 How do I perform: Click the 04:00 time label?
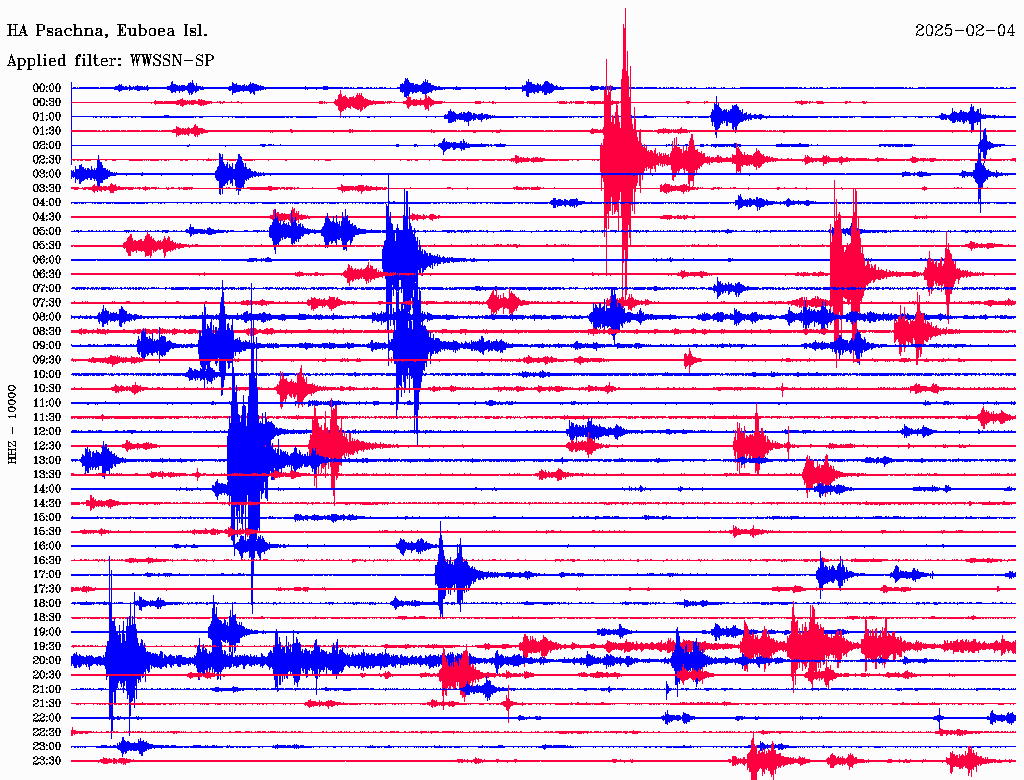click(47, 203)
